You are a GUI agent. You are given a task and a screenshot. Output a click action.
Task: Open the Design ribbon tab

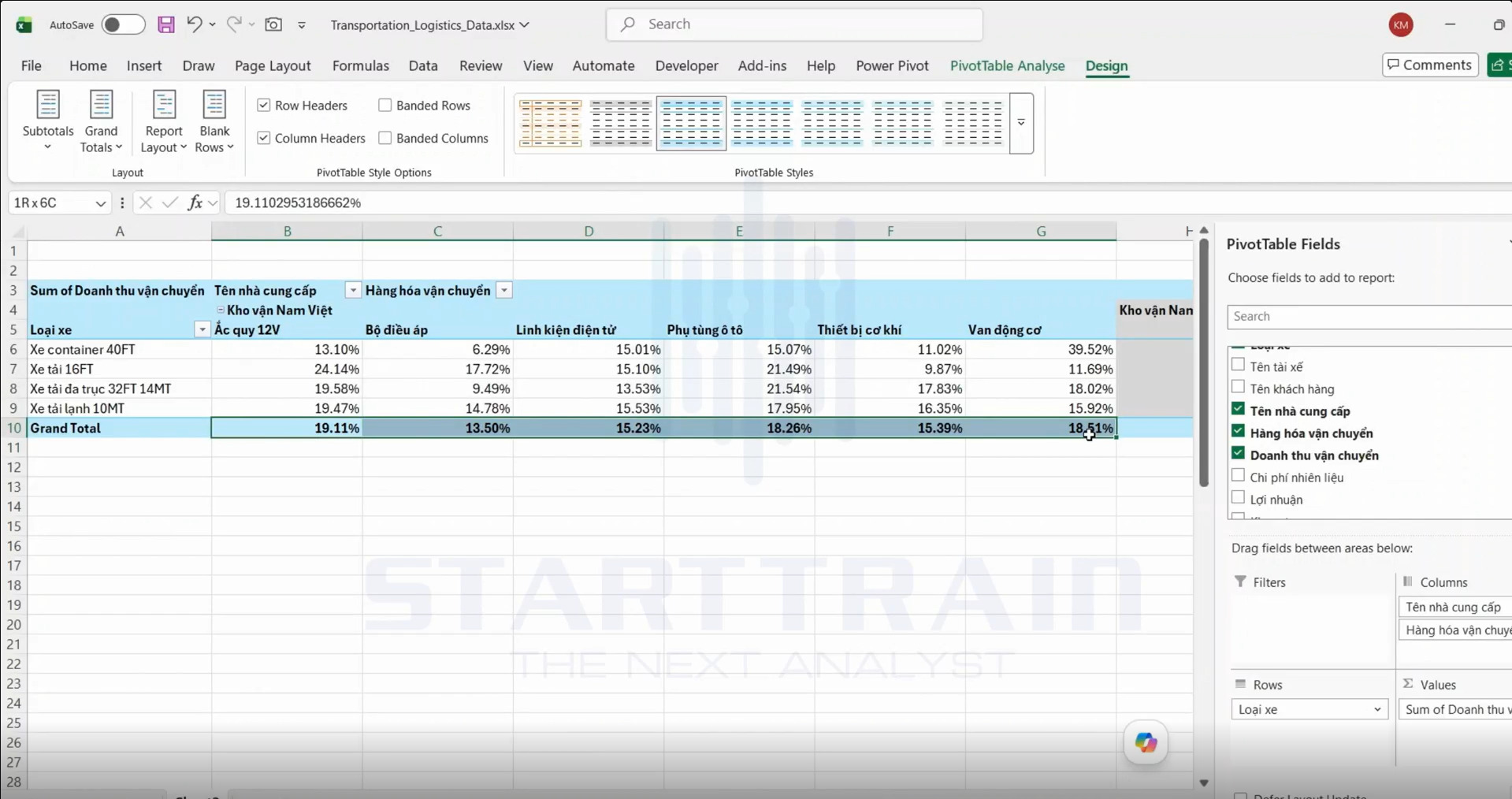pyautogui.click(x=1106, y=65)
